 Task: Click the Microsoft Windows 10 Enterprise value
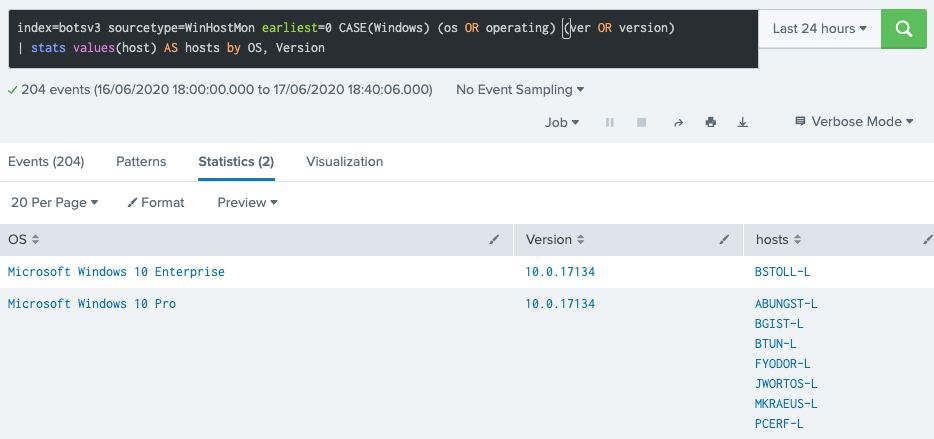click(116, 272)
